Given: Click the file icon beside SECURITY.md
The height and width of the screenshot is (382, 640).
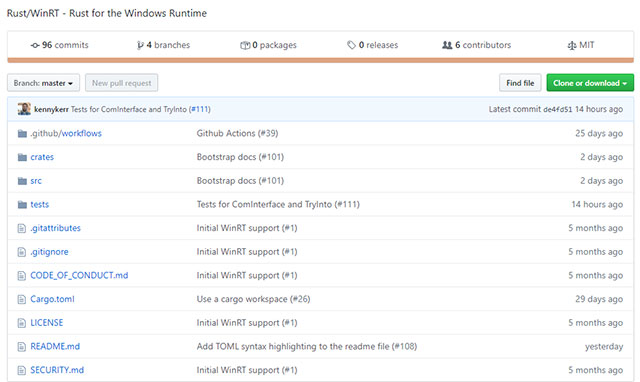Looking at the screenshot, I should click(x=22, y=370).
